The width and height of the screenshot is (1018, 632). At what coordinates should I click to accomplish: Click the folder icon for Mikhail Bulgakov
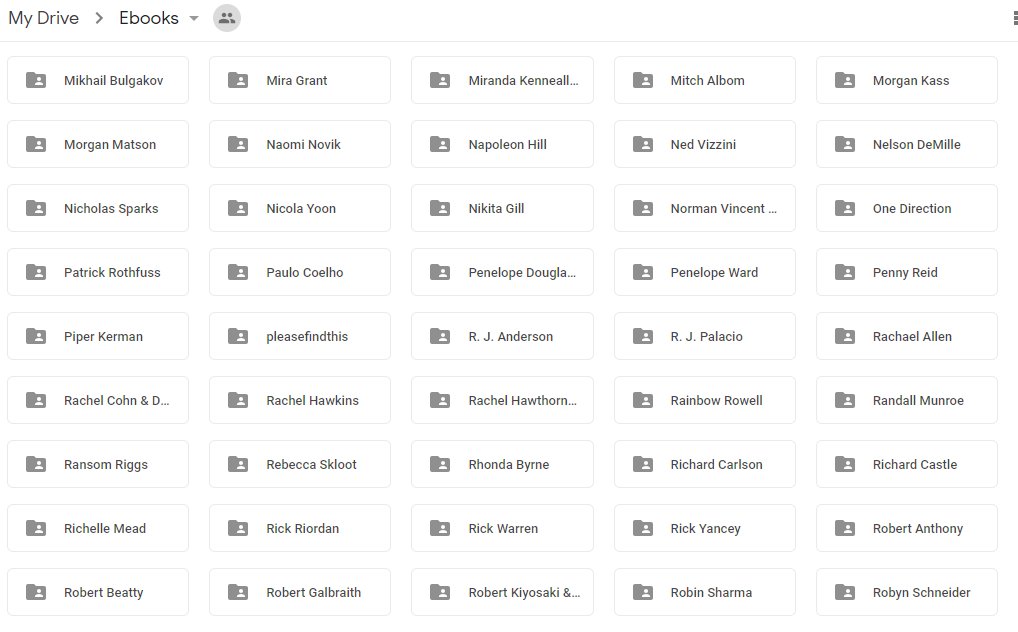pyautogui.click(x=36, y=80)
